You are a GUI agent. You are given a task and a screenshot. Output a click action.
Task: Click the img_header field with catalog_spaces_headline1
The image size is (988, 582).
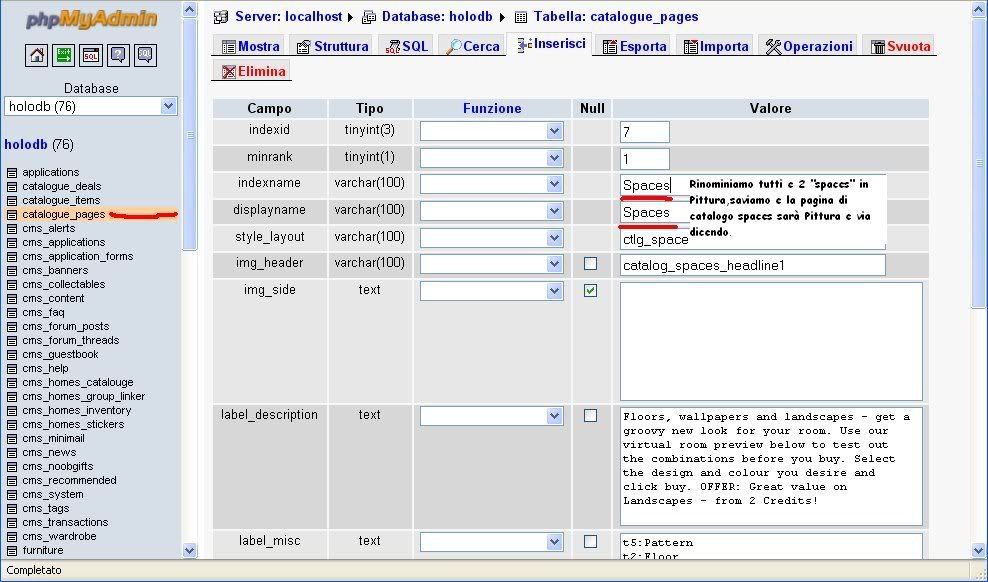click(x=753, y=265)
